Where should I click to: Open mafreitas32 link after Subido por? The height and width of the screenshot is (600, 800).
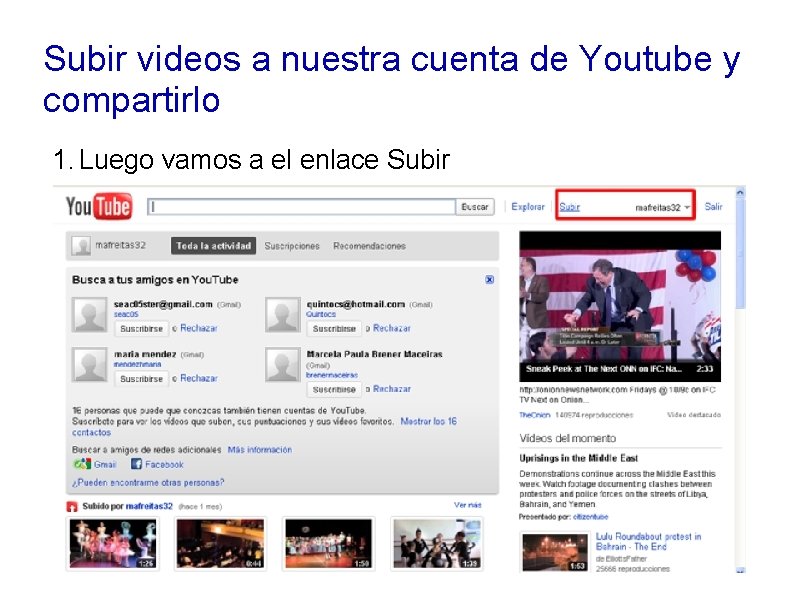point(149,506)
